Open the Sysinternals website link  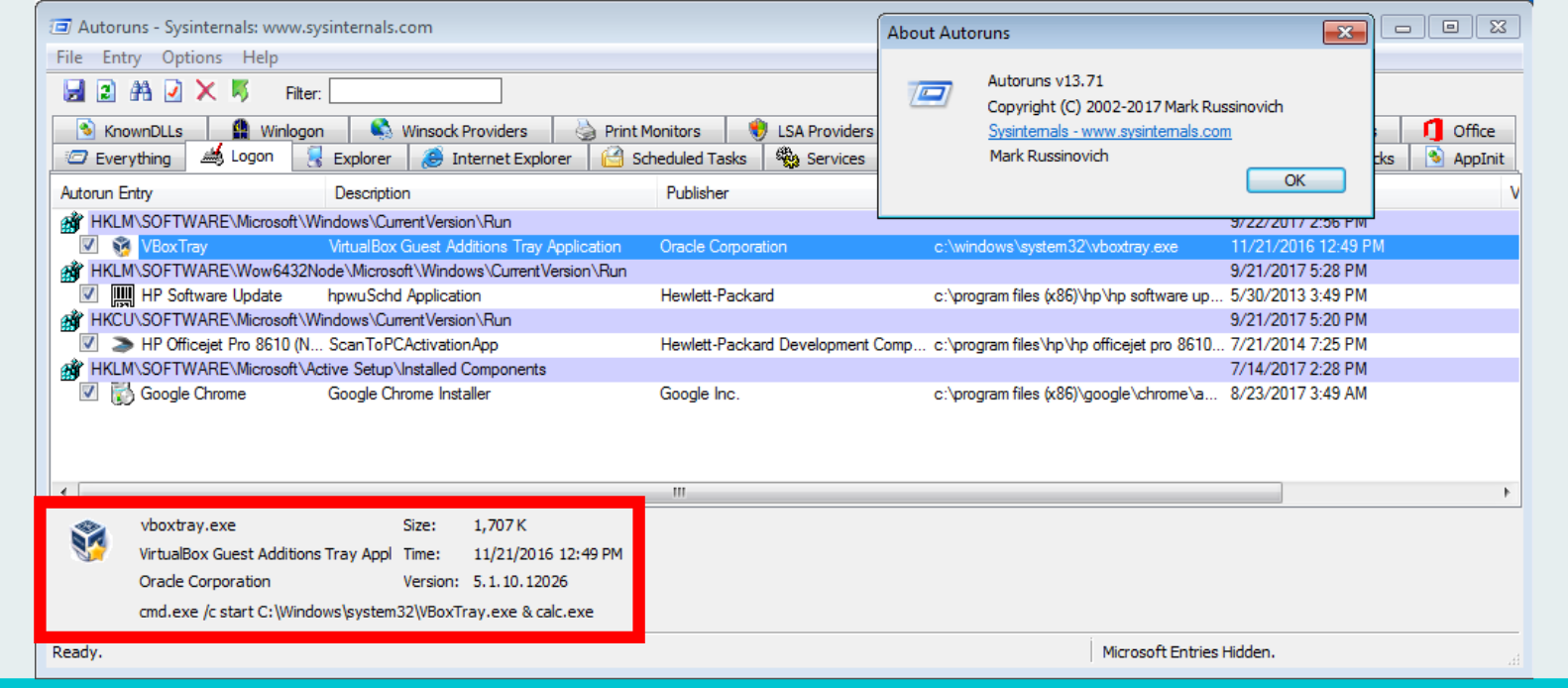1109,131
